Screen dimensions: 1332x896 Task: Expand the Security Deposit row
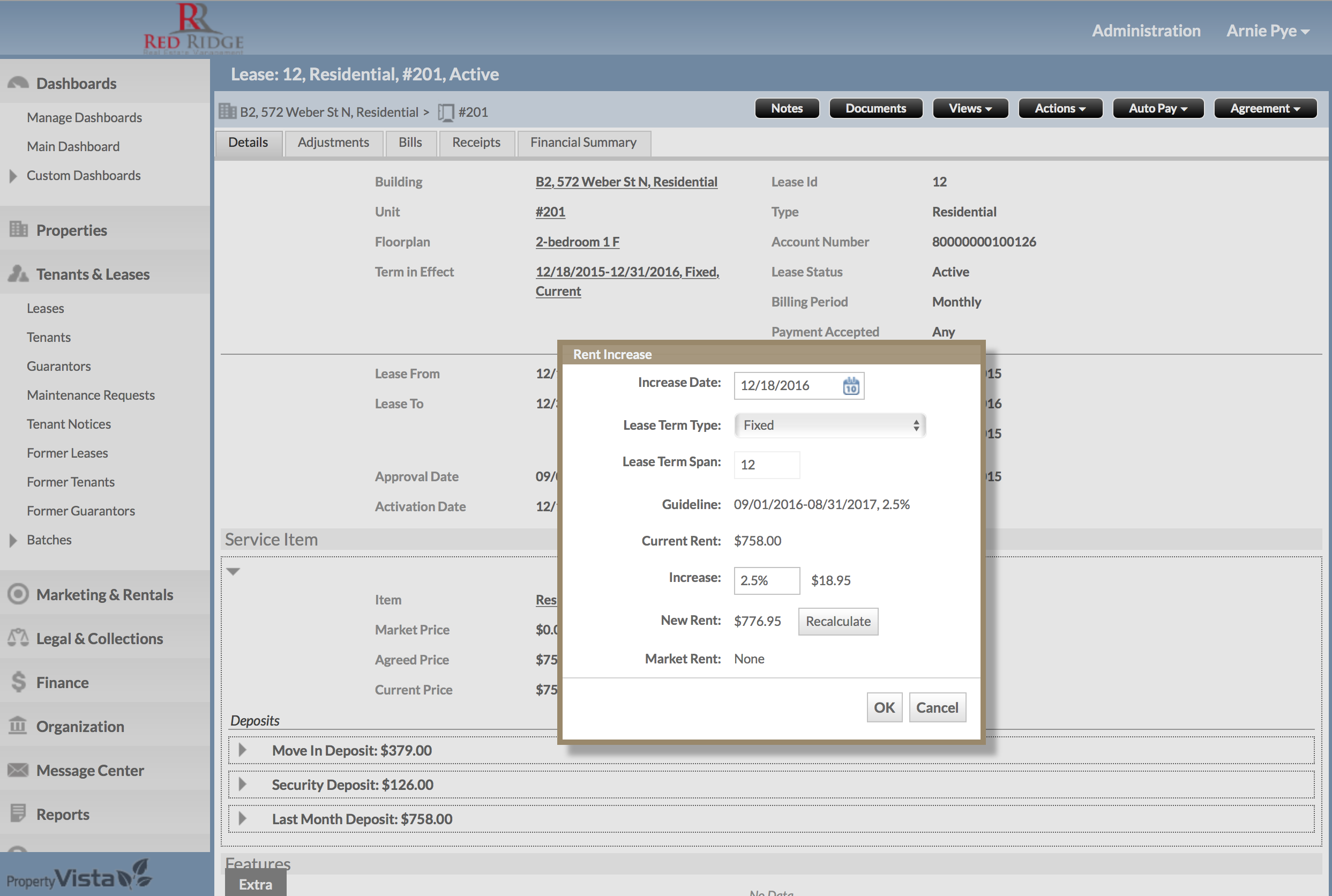[x=242, y=785]
